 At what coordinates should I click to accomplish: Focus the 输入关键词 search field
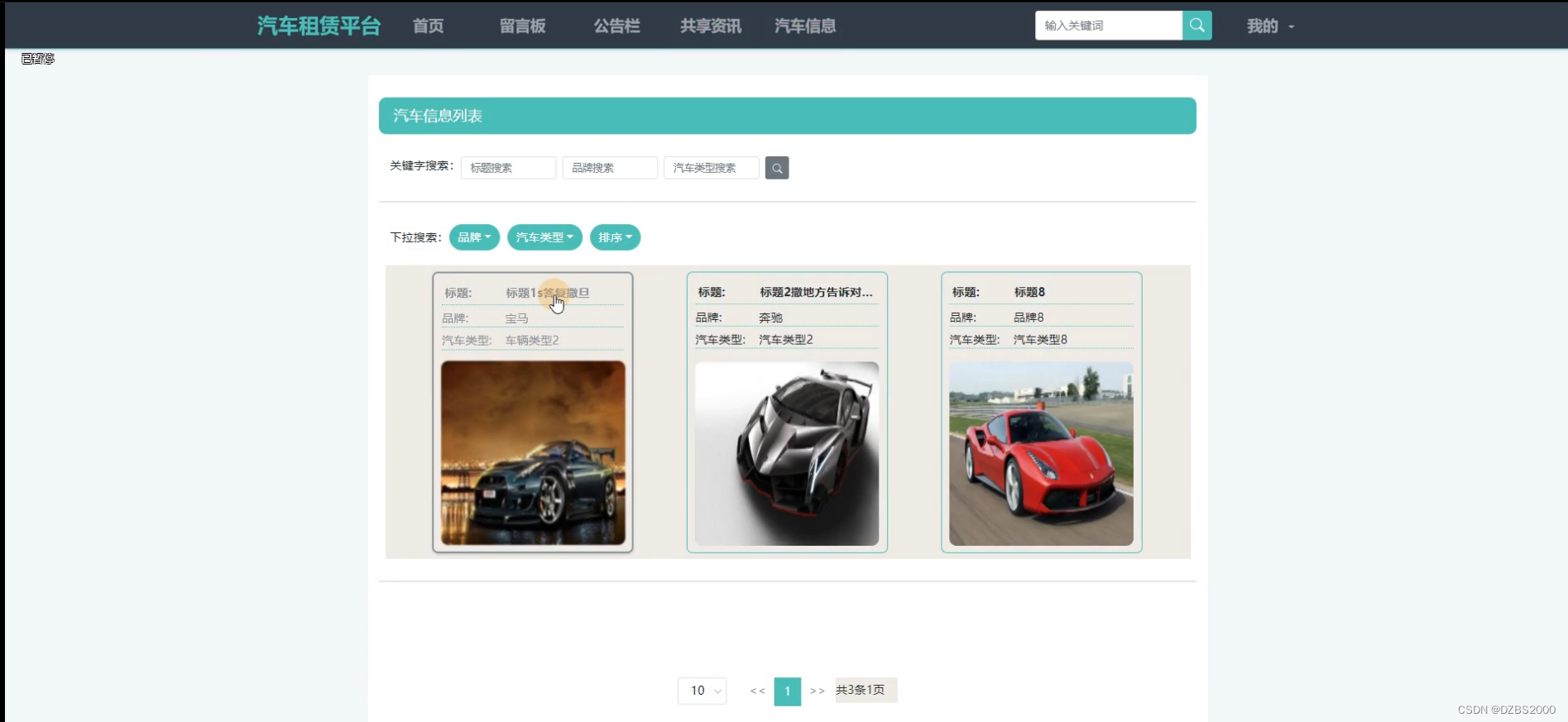coord(1109,26)
